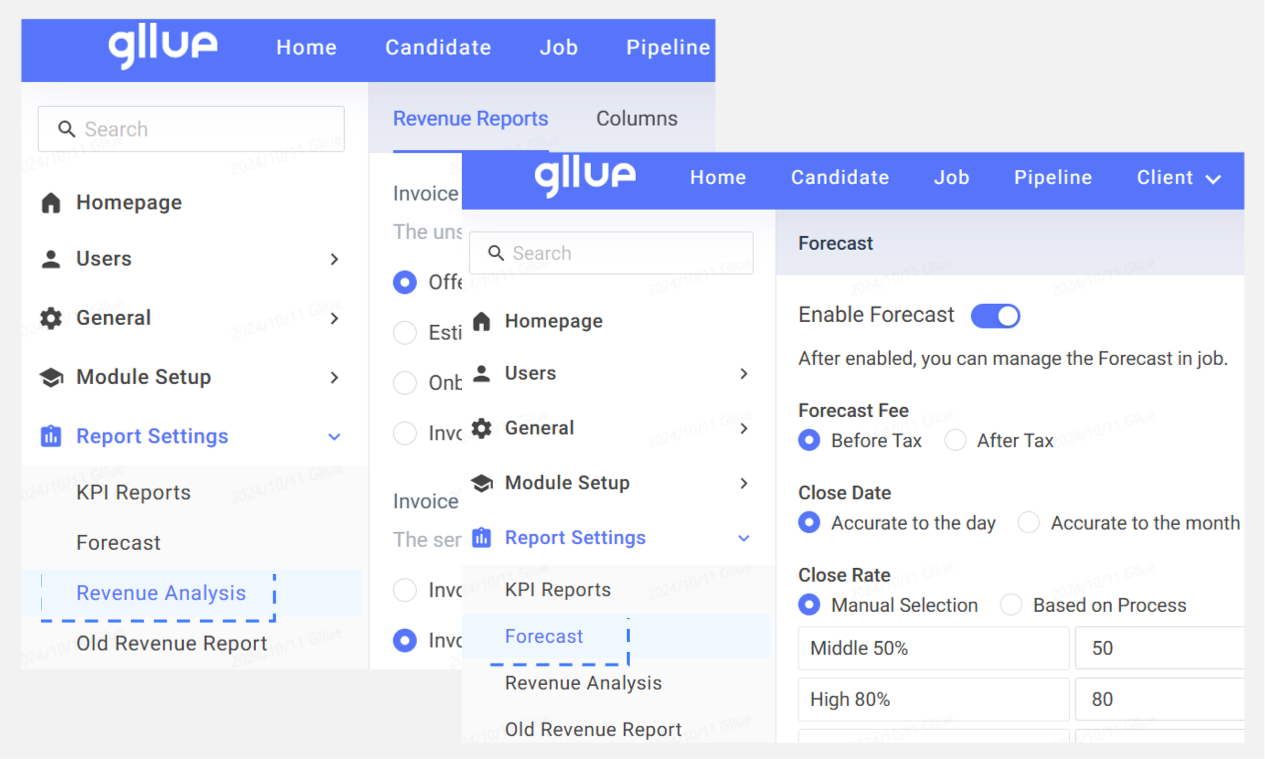Turn off the Enable Forecast switch
This screenshot has height=759, width=1265.
coord(995,316)
